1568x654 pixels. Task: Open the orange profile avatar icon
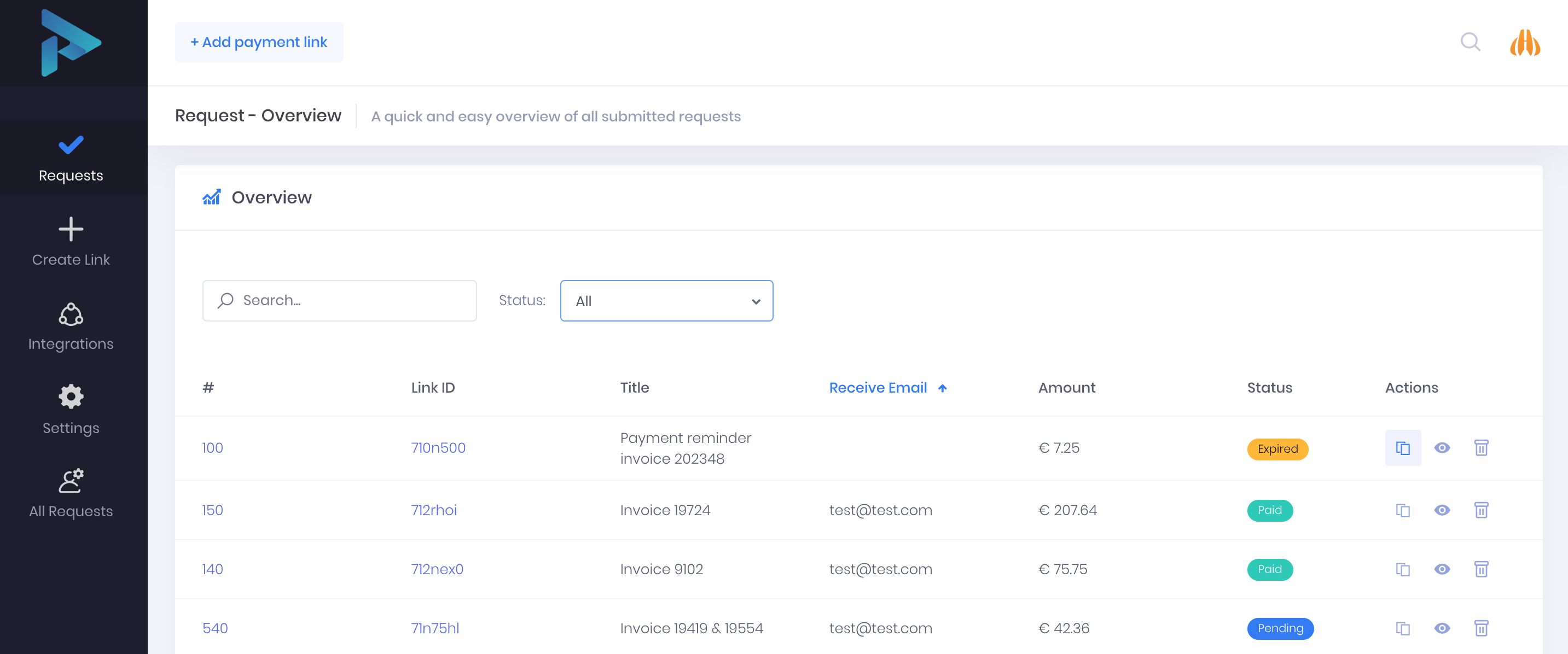point(1524,43)
